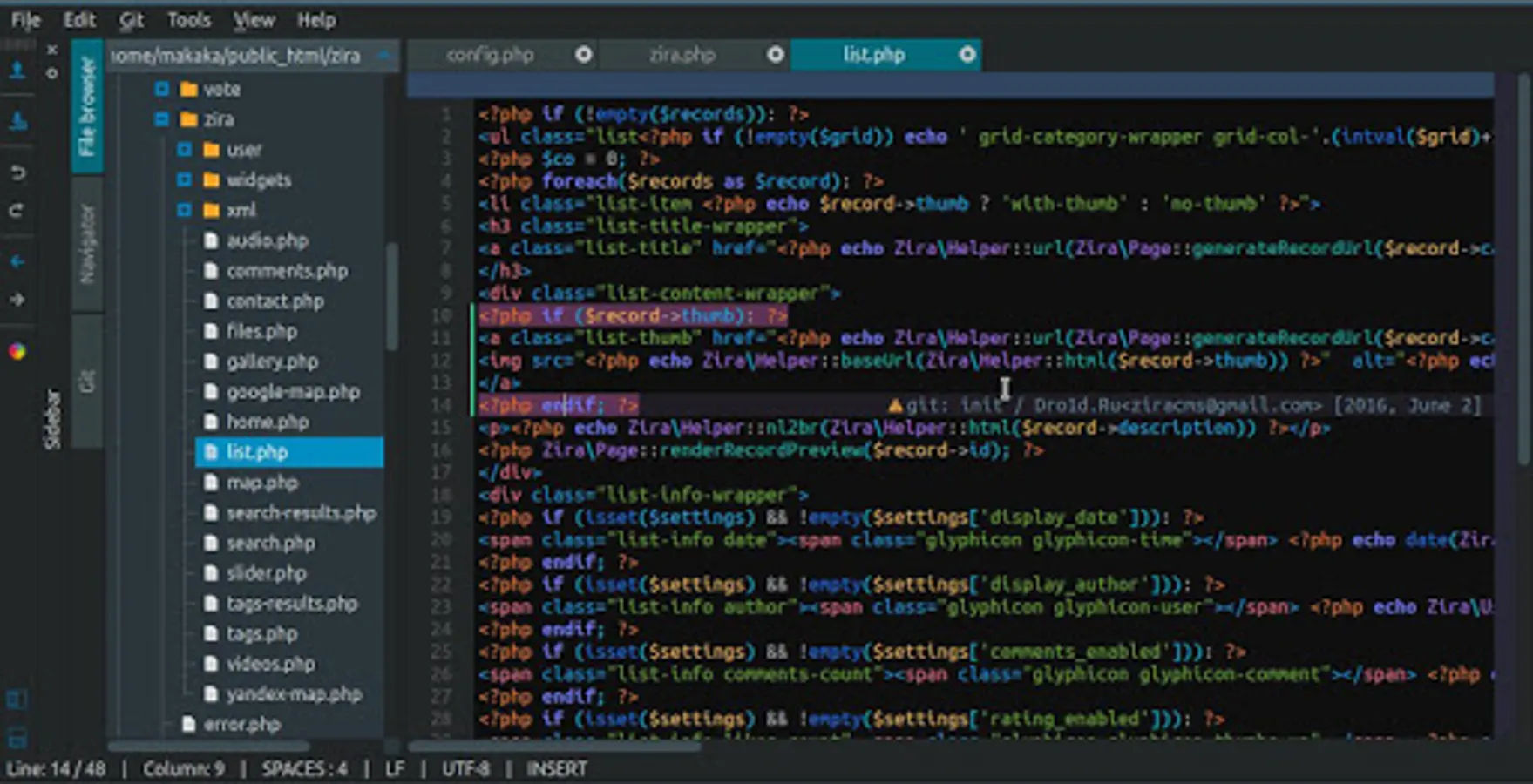Click the blue back arrow icon
The width and height of the screenshot is (1533, 784).
click(x=17, y=261)
